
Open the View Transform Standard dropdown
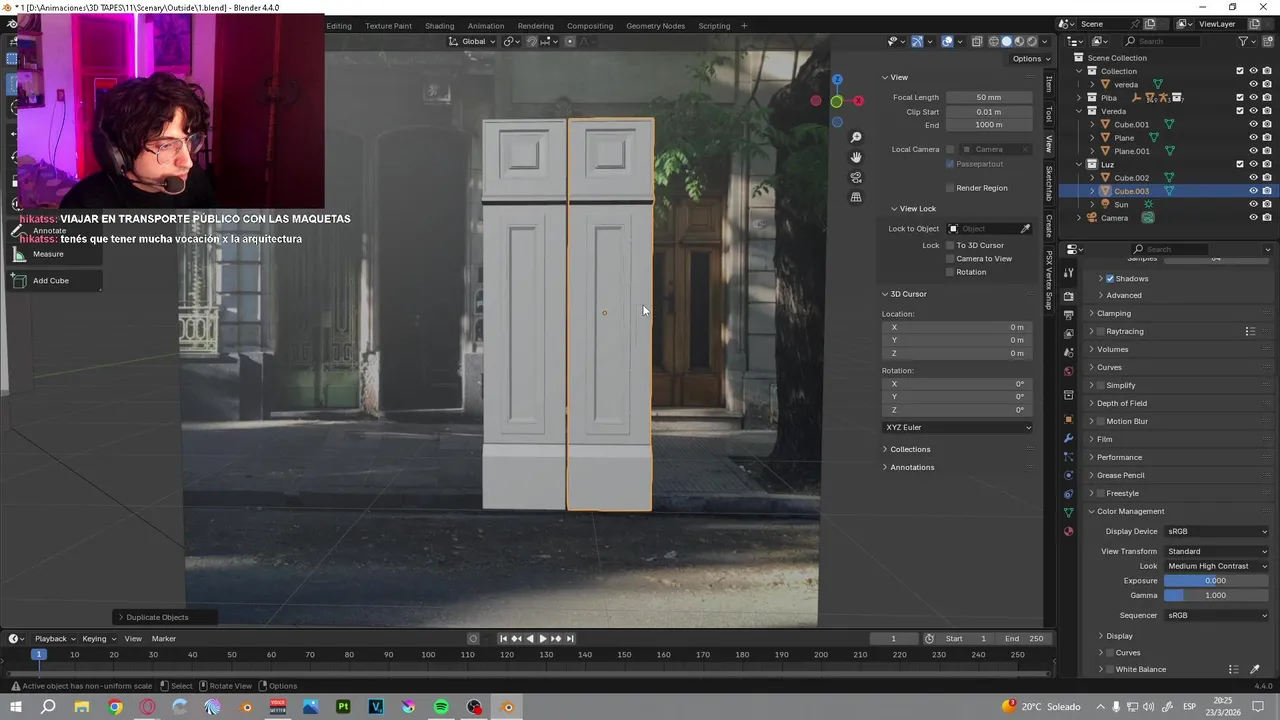1216,551
